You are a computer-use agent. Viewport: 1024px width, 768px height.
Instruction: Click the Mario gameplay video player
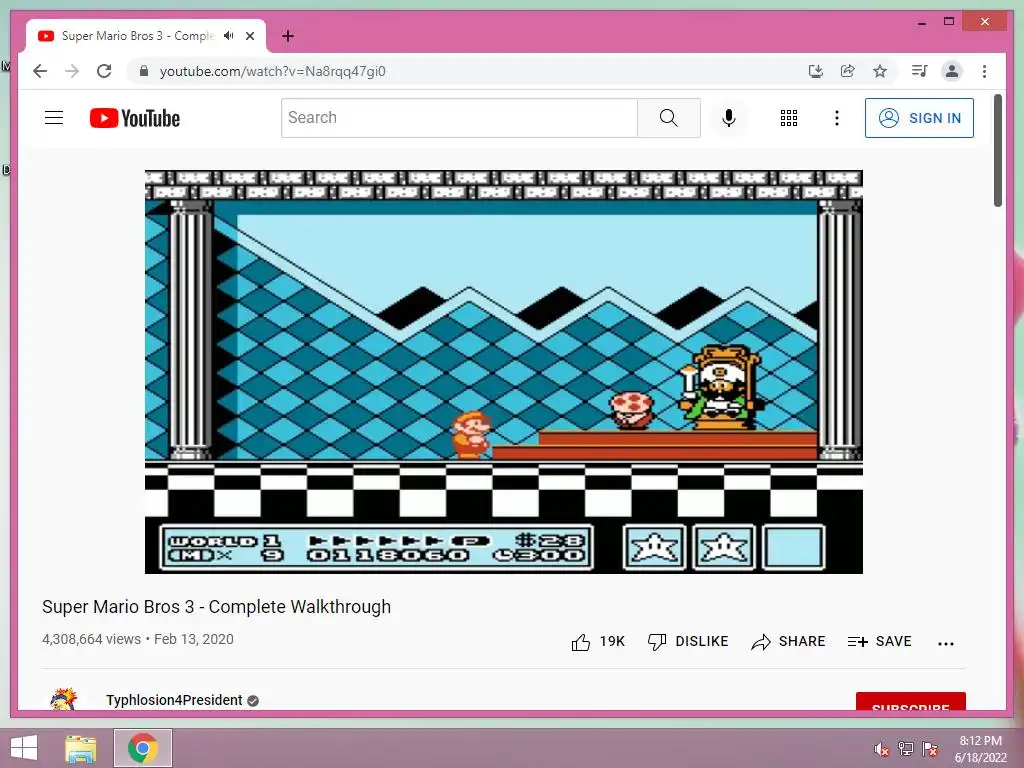click(504, 372)
